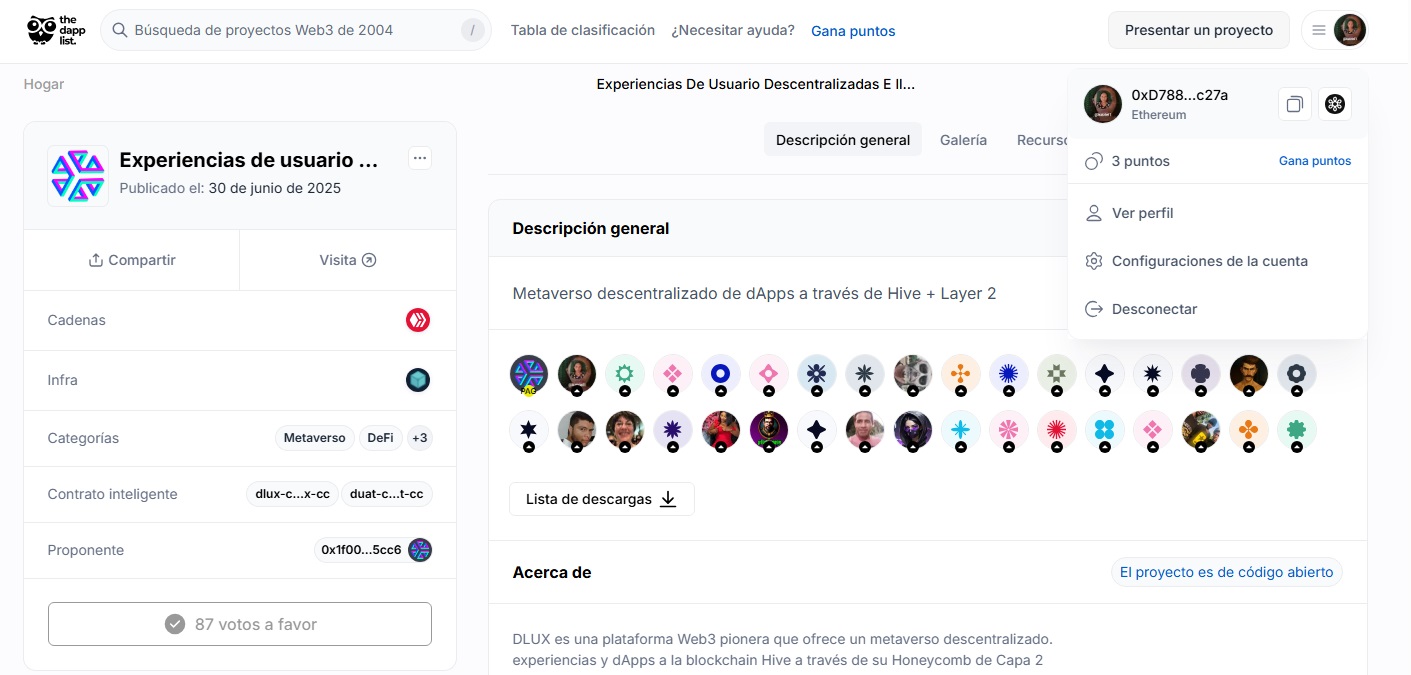Click the Web3 project search field

tap(290, 30)
